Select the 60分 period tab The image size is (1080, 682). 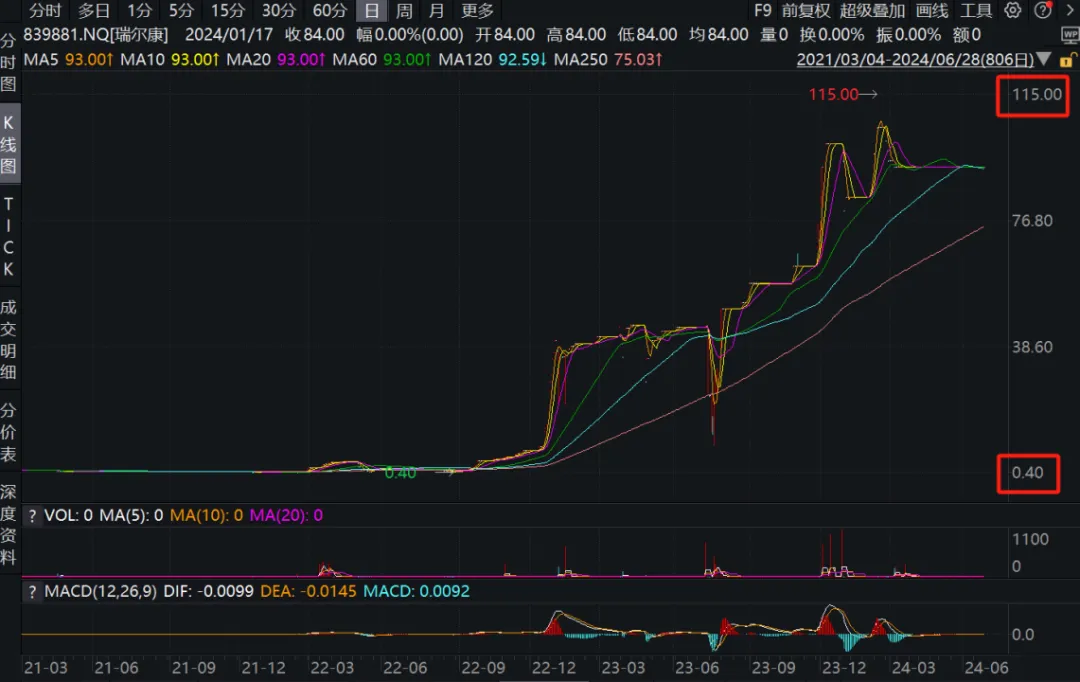tap(329, 11)
